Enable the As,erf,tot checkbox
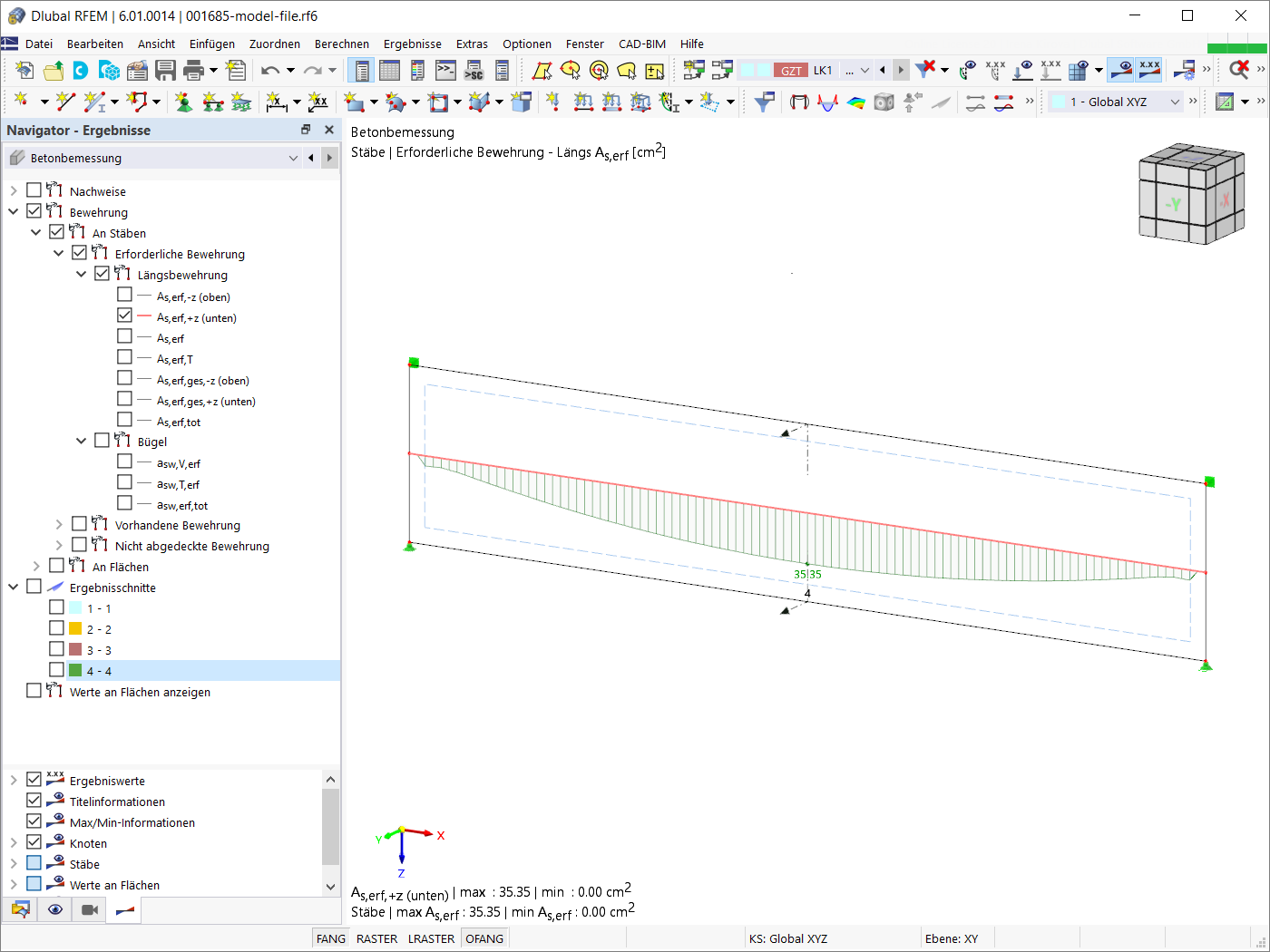This screenshot has width=1270, height=952. pyautogui.click(x=124, y=420)
